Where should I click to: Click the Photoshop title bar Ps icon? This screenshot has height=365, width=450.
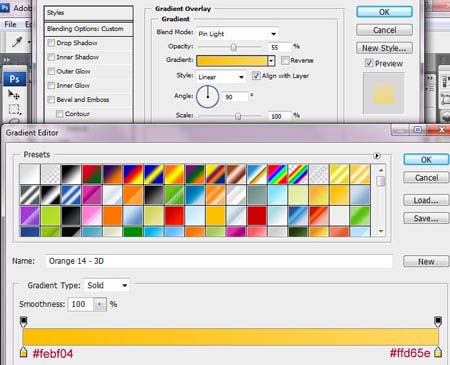point(5,8)
